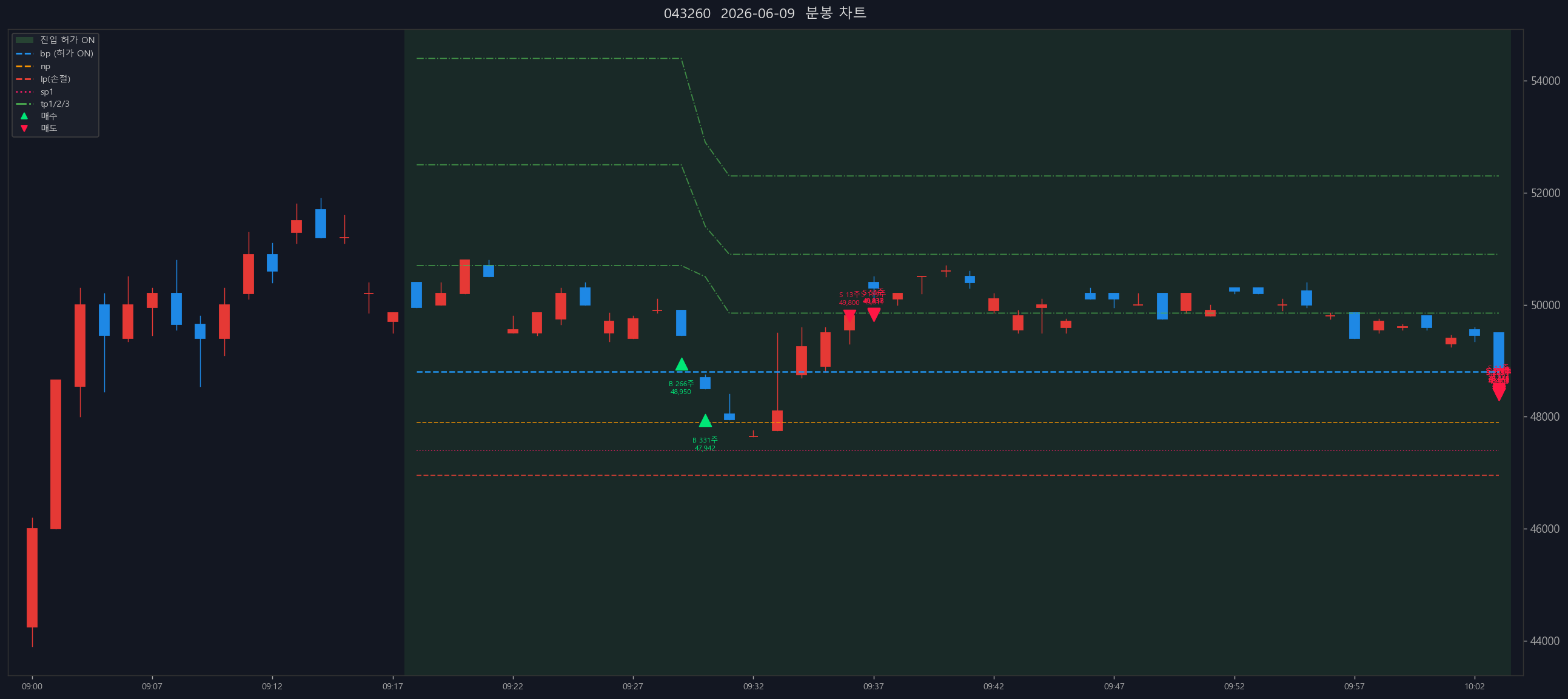Click x-axis time label 10:02

pos(1474,686)
